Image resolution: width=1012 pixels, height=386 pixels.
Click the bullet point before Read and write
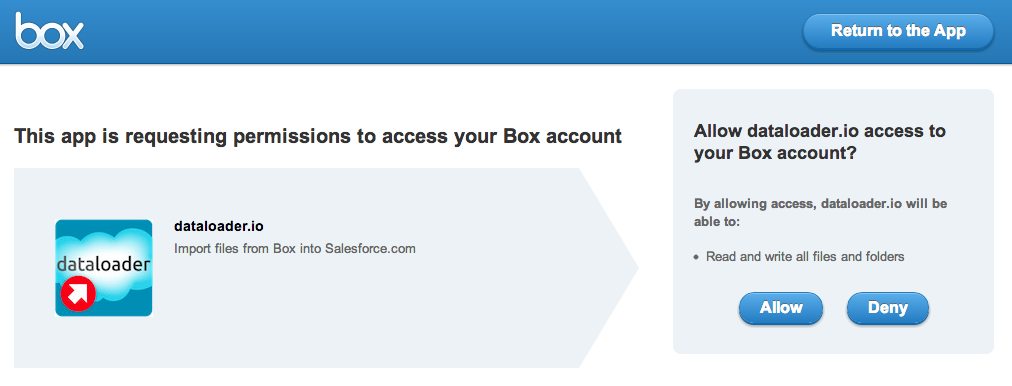(x=696, y=258)
